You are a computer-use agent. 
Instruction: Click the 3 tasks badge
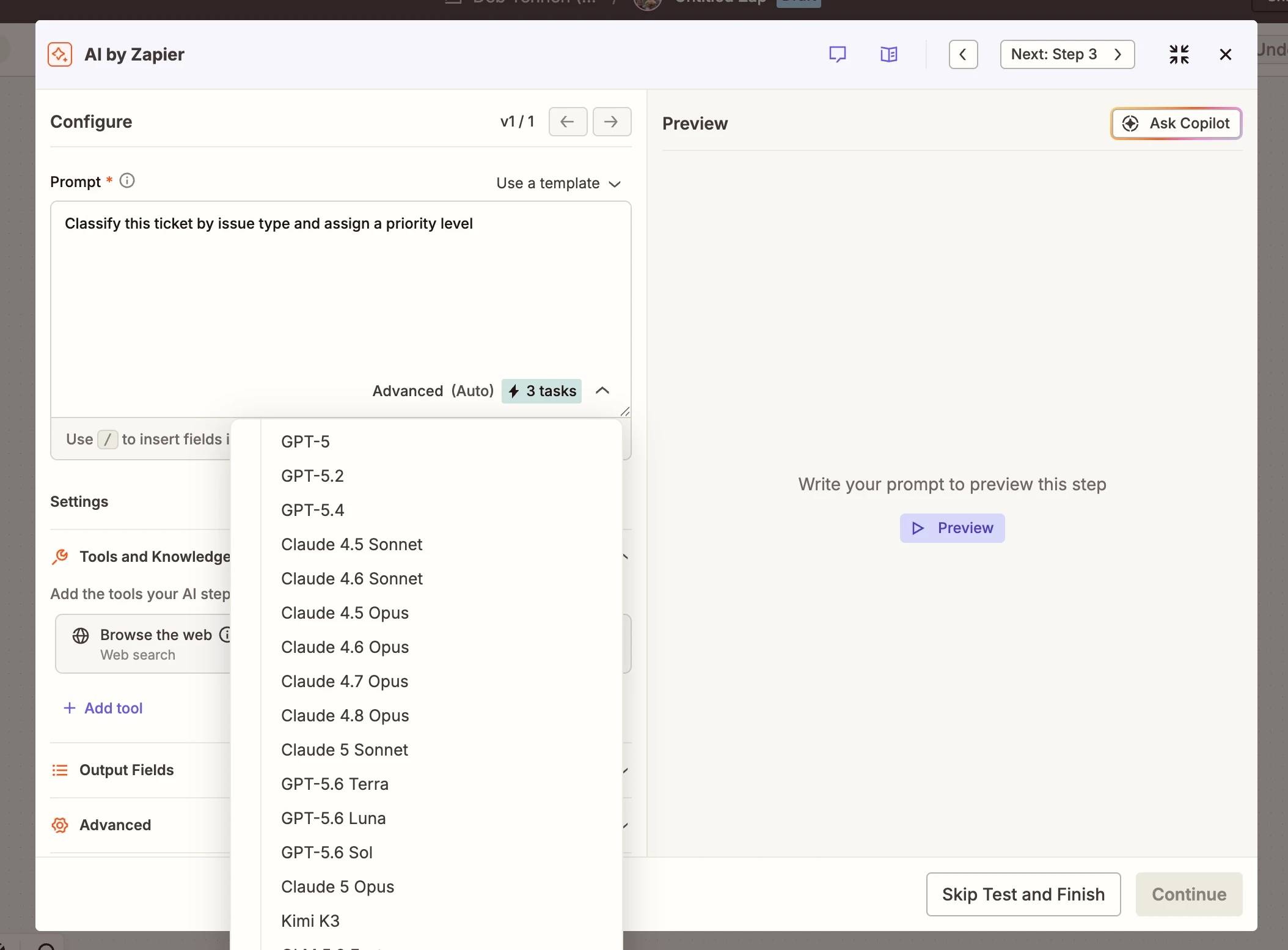pos(541,391)
